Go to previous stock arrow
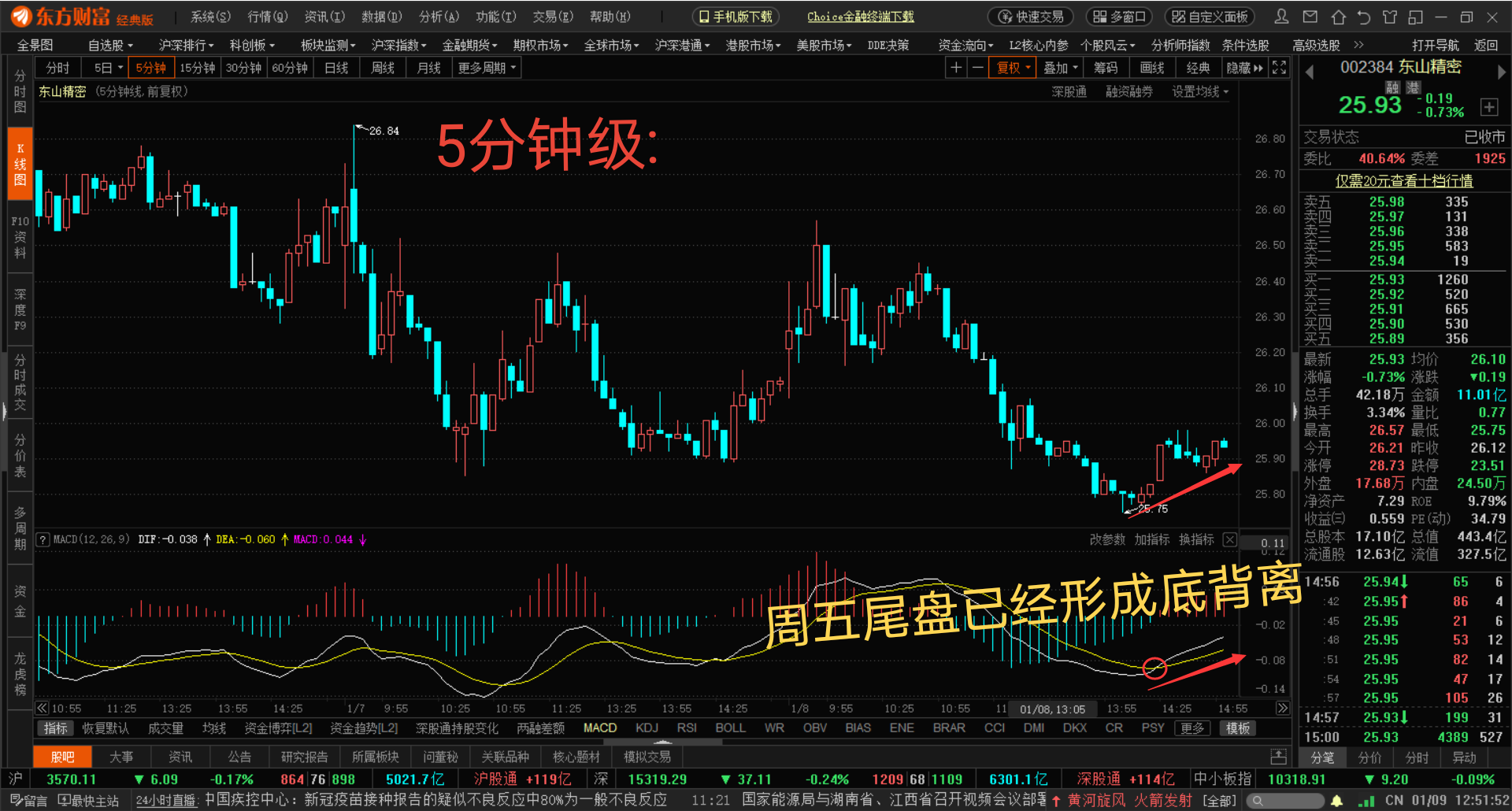 tap(1310, 72)
